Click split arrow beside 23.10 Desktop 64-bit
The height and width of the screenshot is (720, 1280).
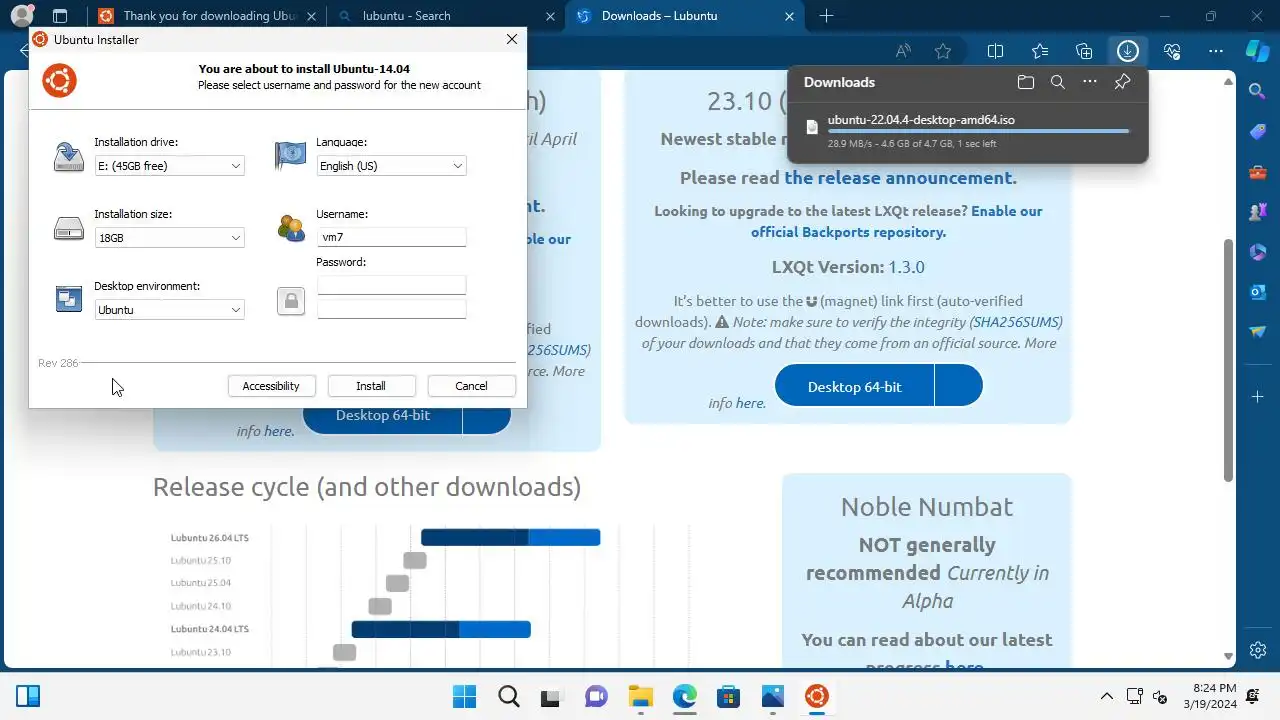point(959,386)
